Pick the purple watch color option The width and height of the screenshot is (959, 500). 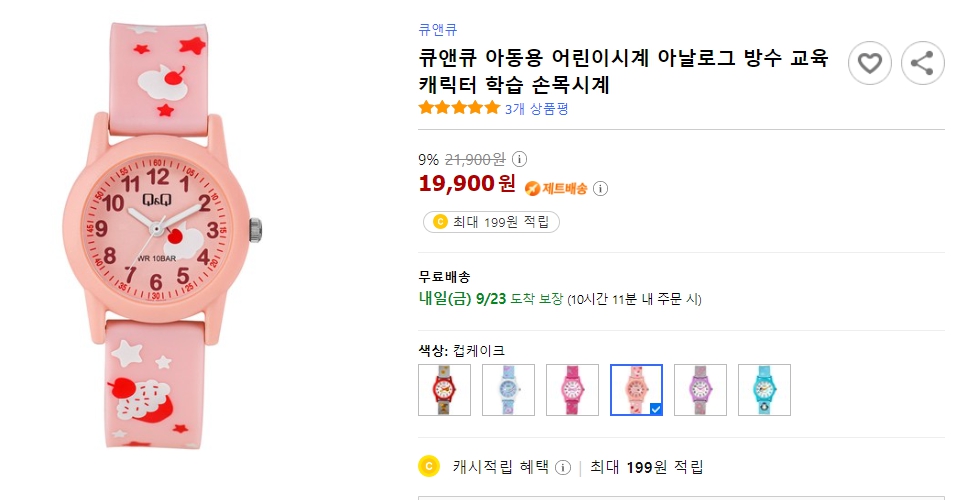coord(700,390)
